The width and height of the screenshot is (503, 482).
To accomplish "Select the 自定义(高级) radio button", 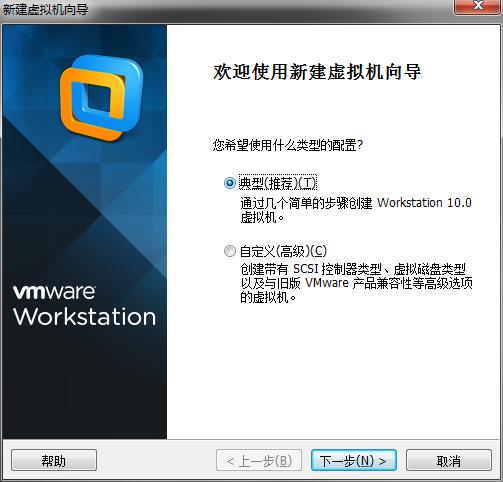I will [230, 251].
